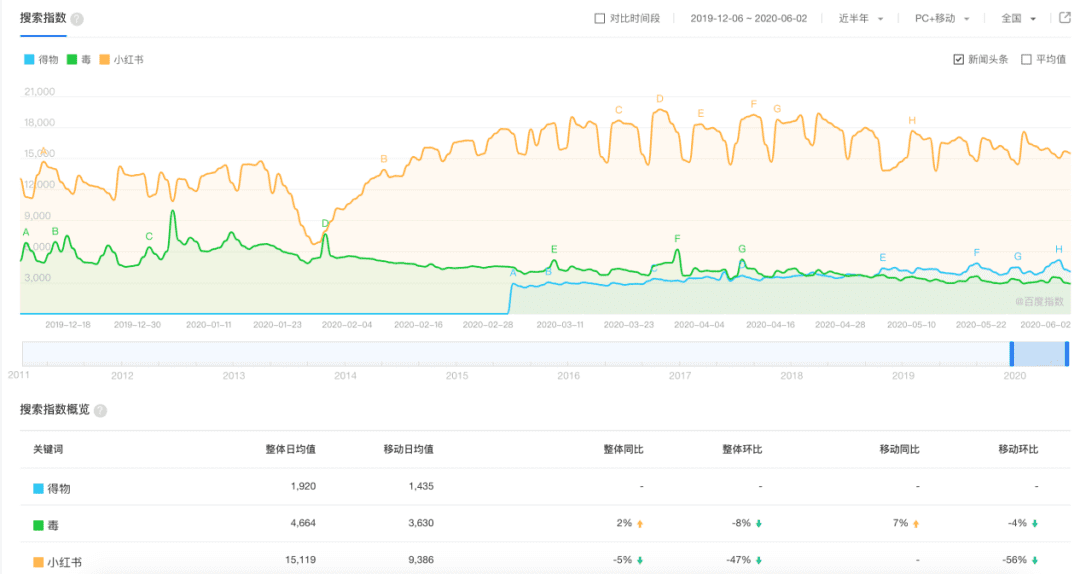Click the 整体同比 column header
Screen dimensions: 1080x574
point(623,449)
